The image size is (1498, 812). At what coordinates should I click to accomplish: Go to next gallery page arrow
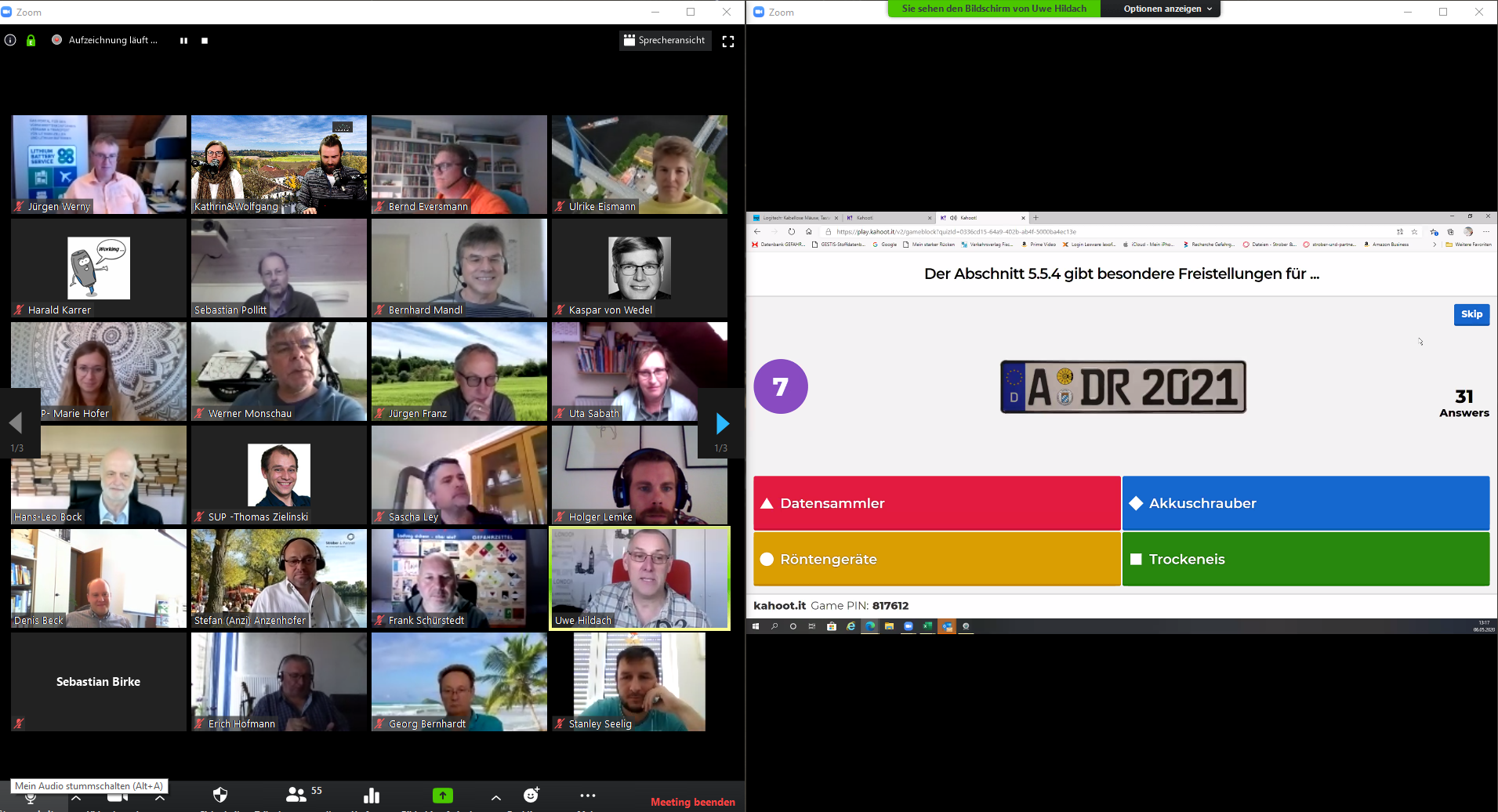coord(722,423)
